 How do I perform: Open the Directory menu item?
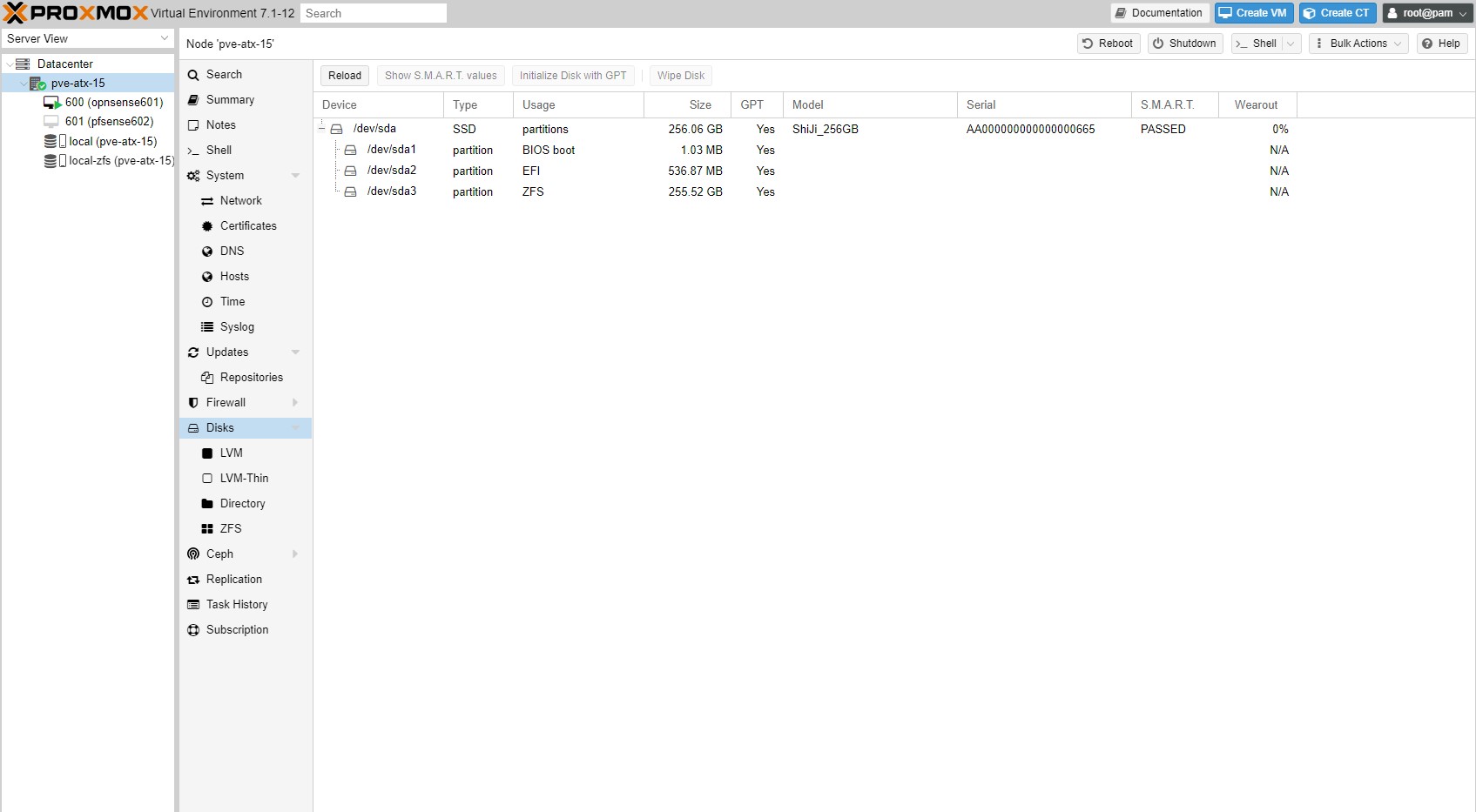tap(246, 504)
